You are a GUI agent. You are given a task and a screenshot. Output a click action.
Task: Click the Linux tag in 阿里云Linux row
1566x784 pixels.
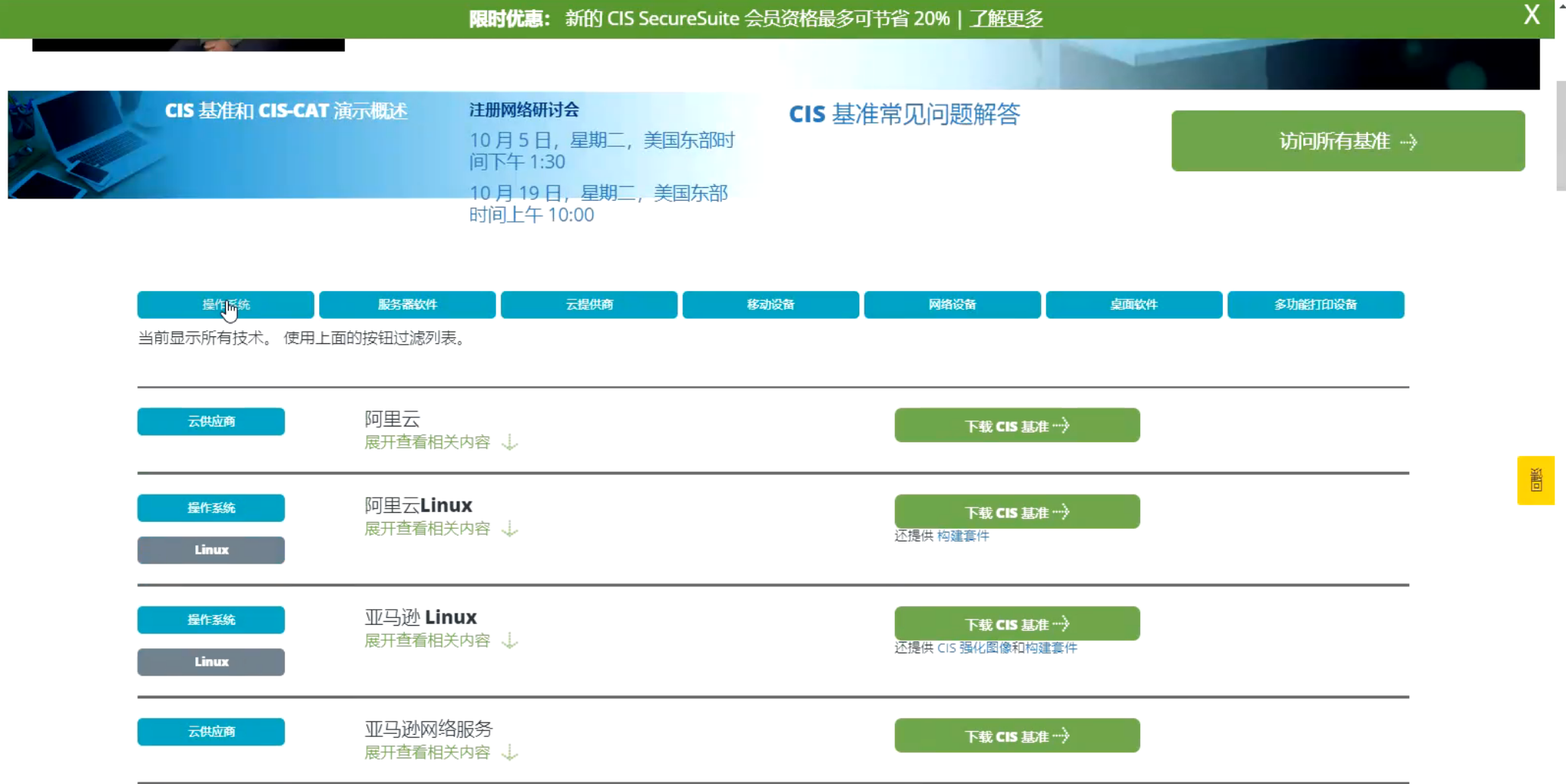pyautogui.click(x=211, y=551)
